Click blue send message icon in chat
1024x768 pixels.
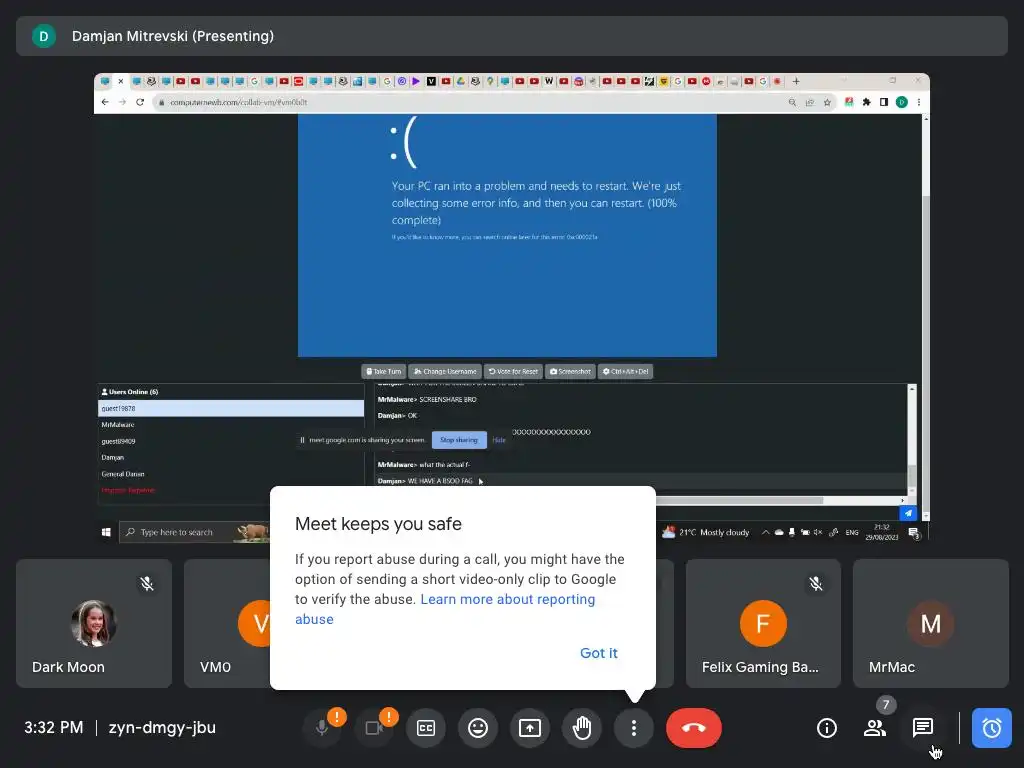908,513
